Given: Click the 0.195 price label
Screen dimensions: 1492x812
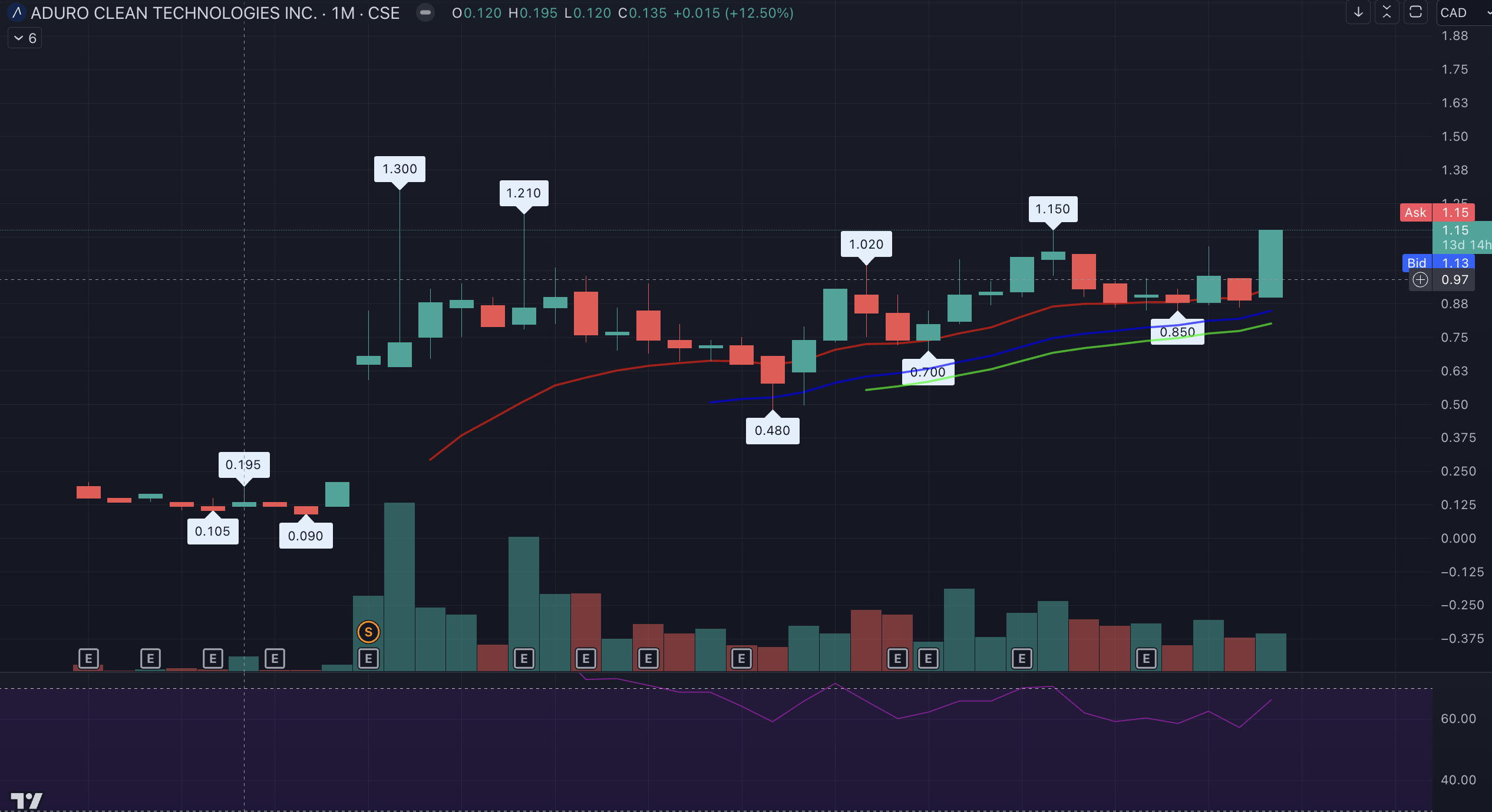Looking at the screenshot, I should 244,465.
